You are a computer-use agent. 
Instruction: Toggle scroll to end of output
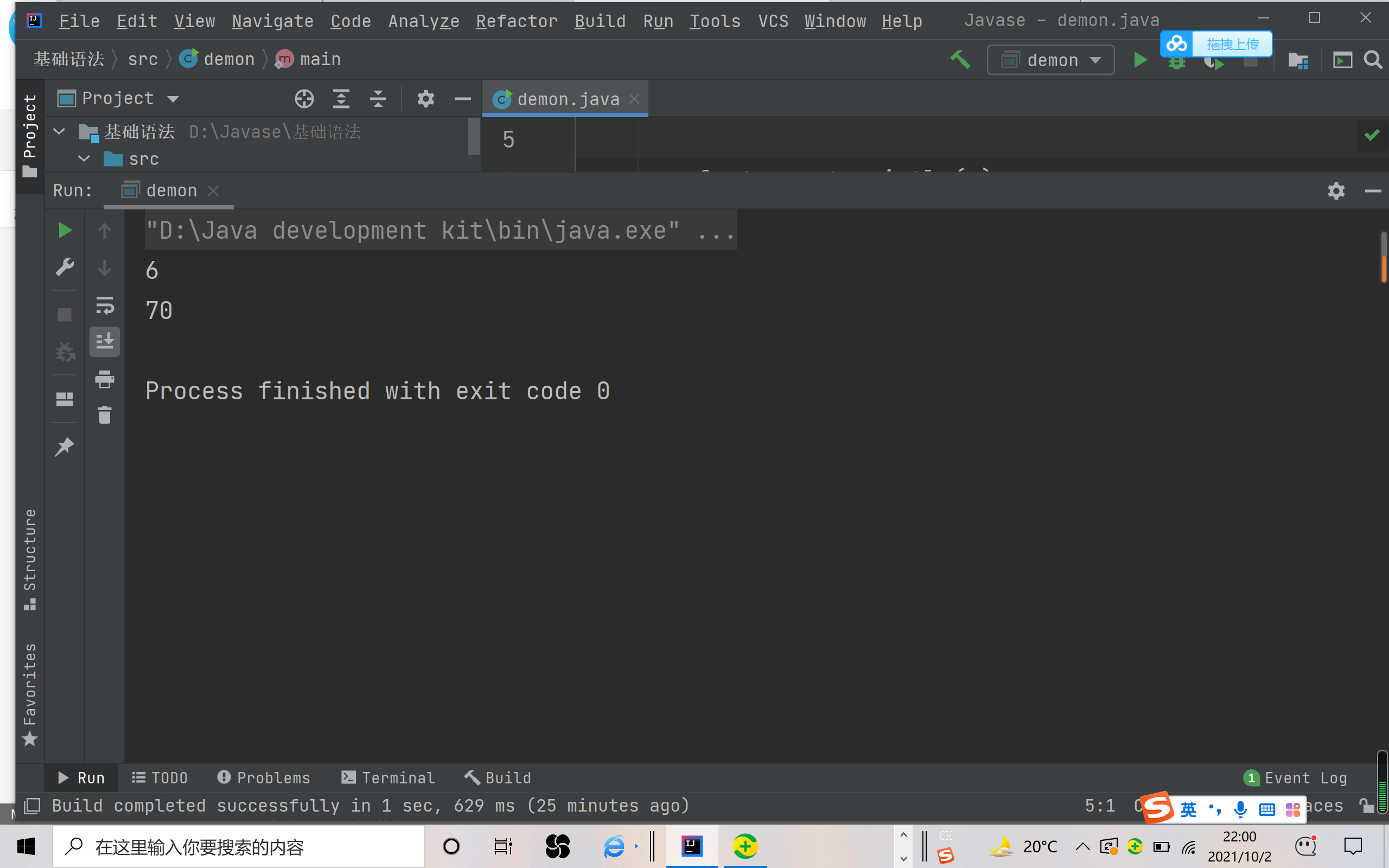105,342
